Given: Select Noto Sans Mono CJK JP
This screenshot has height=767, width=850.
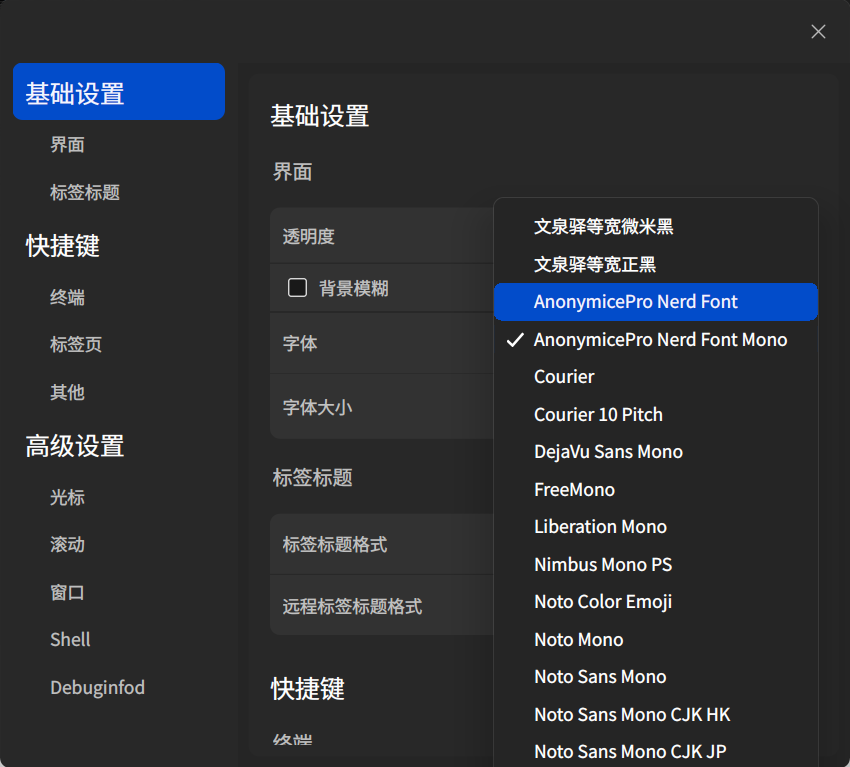Looking at the screenshot, I should pos(655,751).
